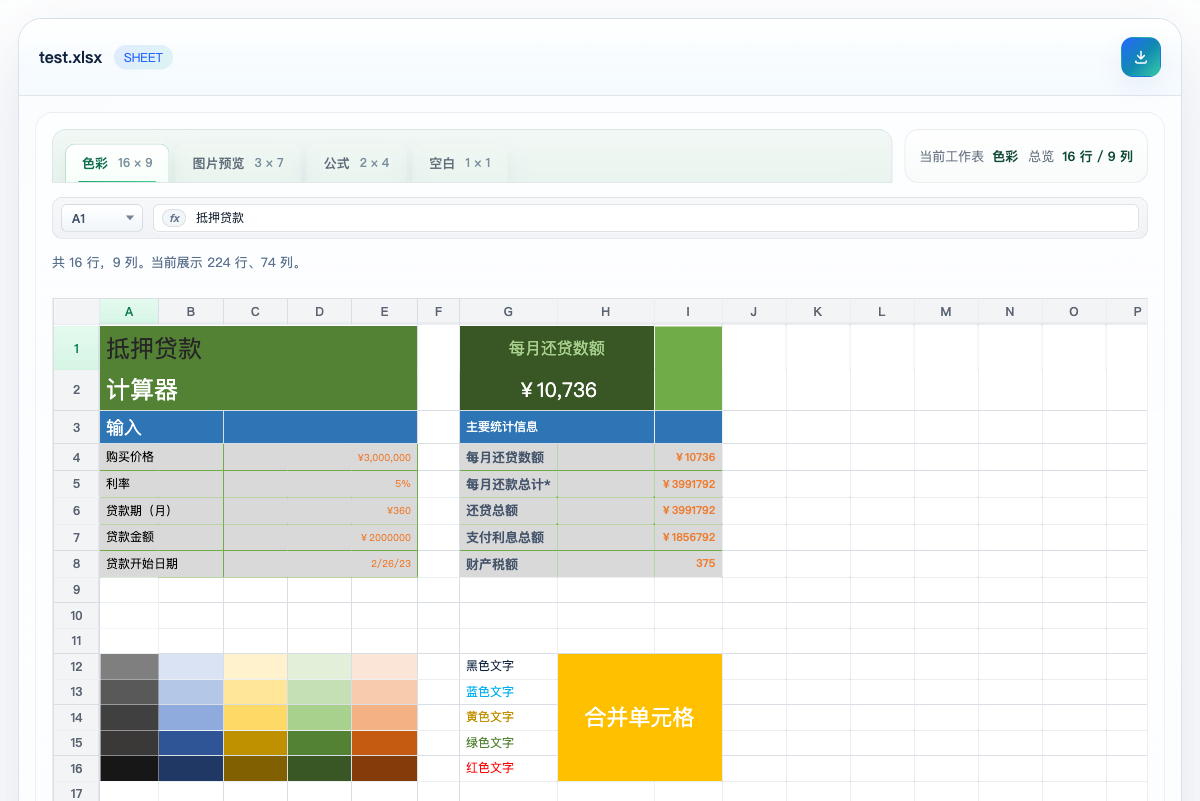Select the 2/26/23 date cell

[x=320, y=564]
